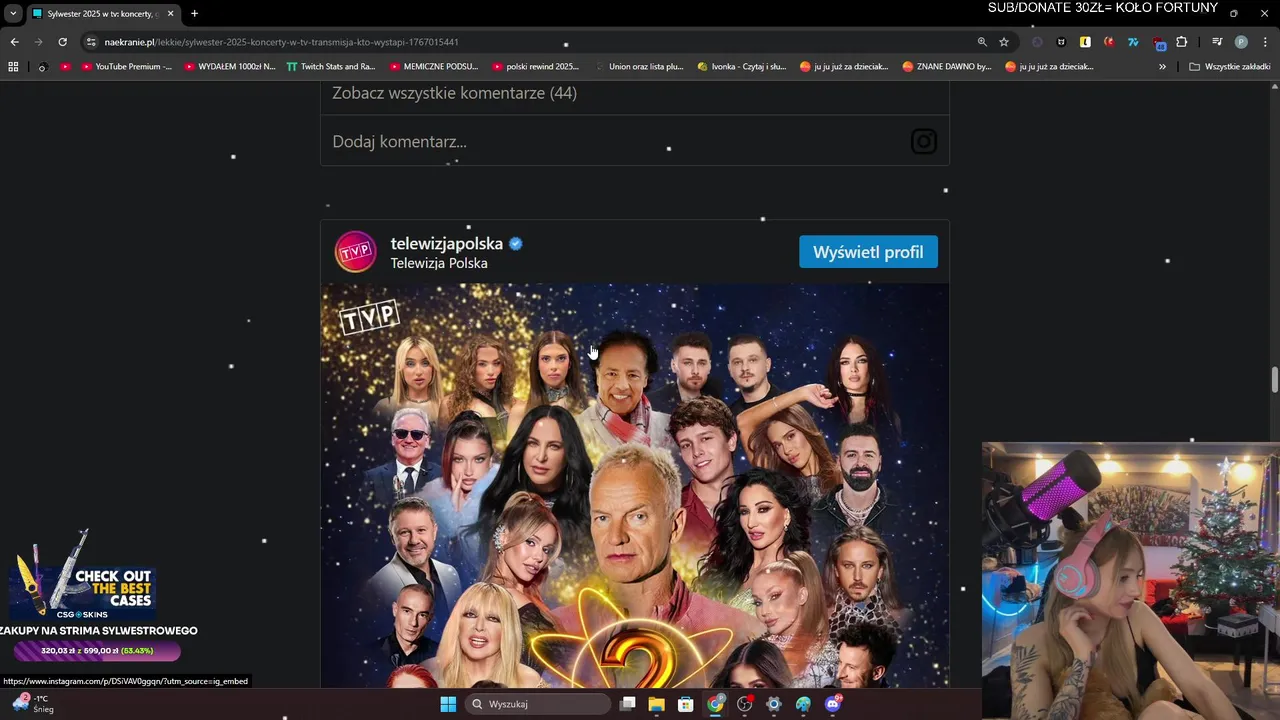Open the Wszystkie zakładki bookmarks folder
Viewport: 1280px width, 720px height.
click(x=1230, y=67)
